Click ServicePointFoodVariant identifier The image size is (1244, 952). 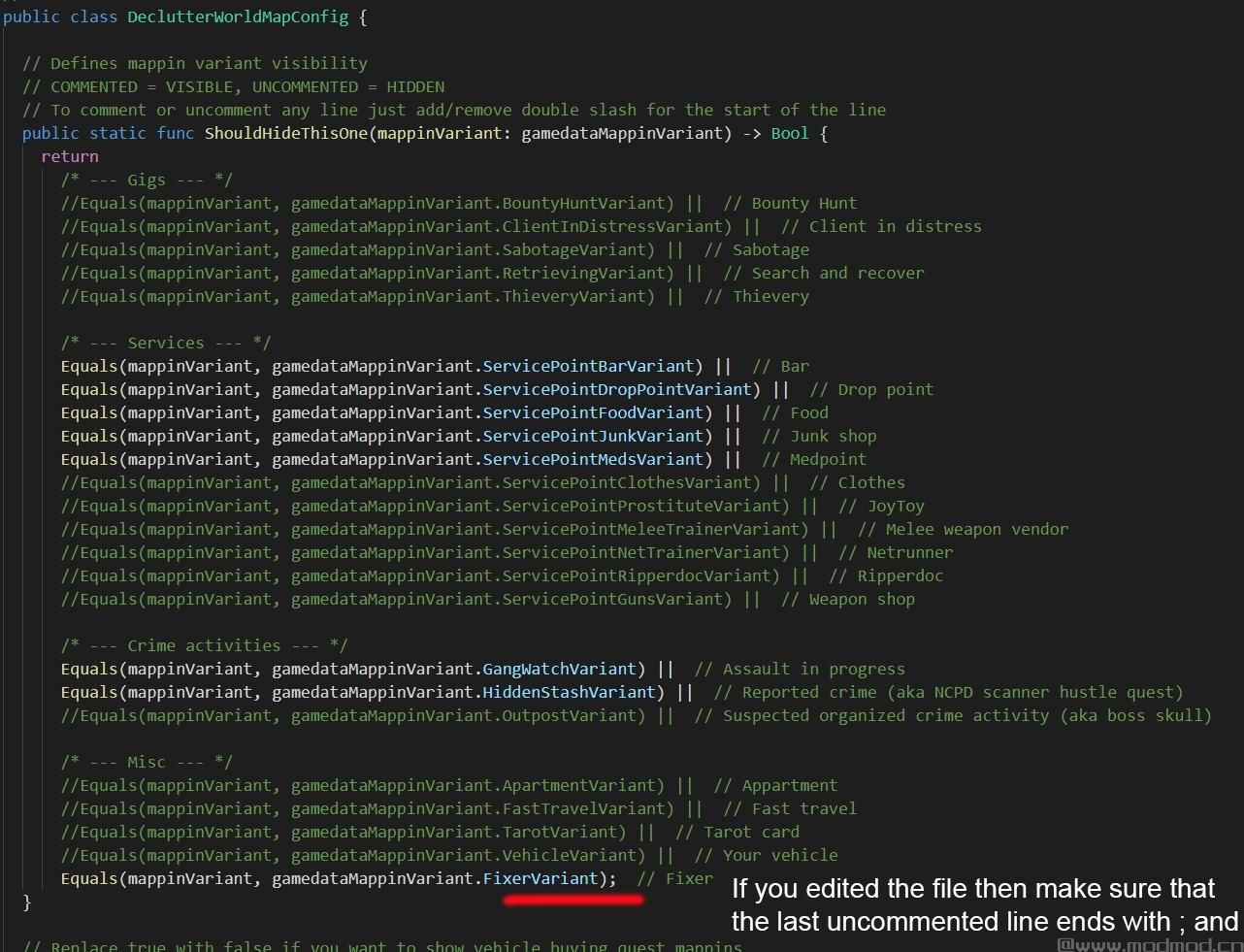click(594, 412)
